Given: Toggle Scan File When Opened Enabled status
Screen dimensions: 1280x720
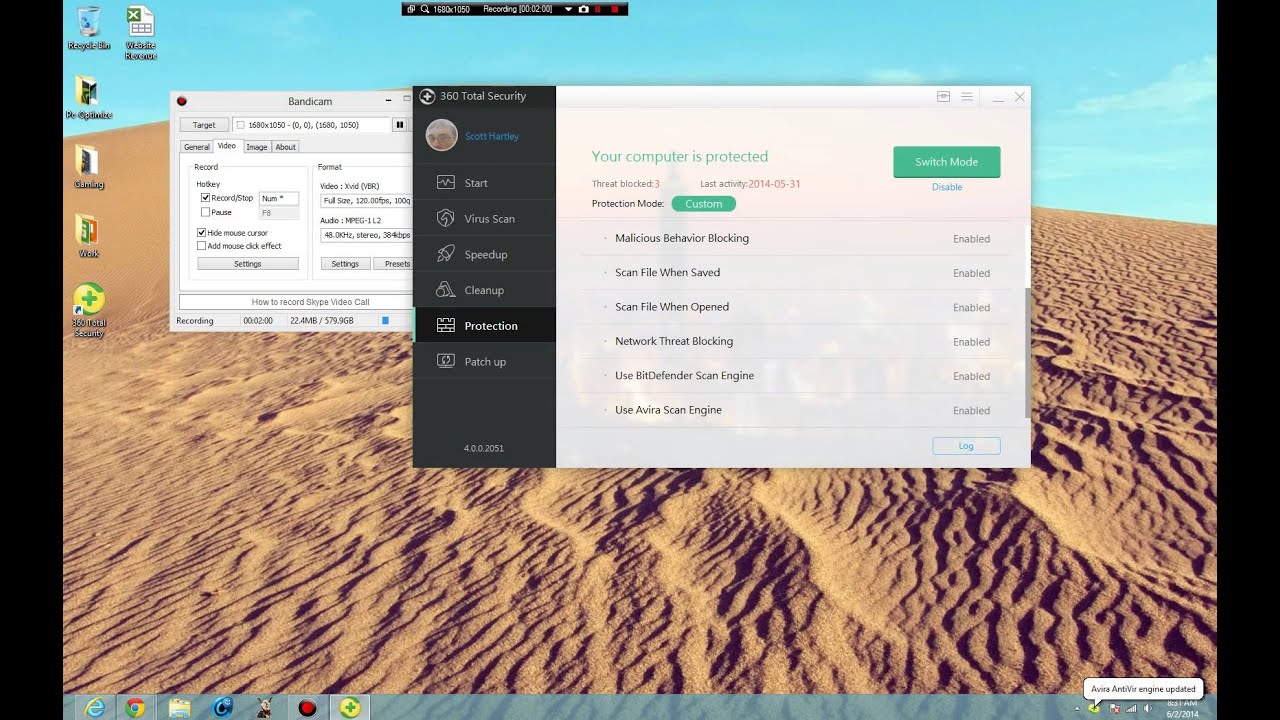Looking at the screenshot, I should (971, 308).
